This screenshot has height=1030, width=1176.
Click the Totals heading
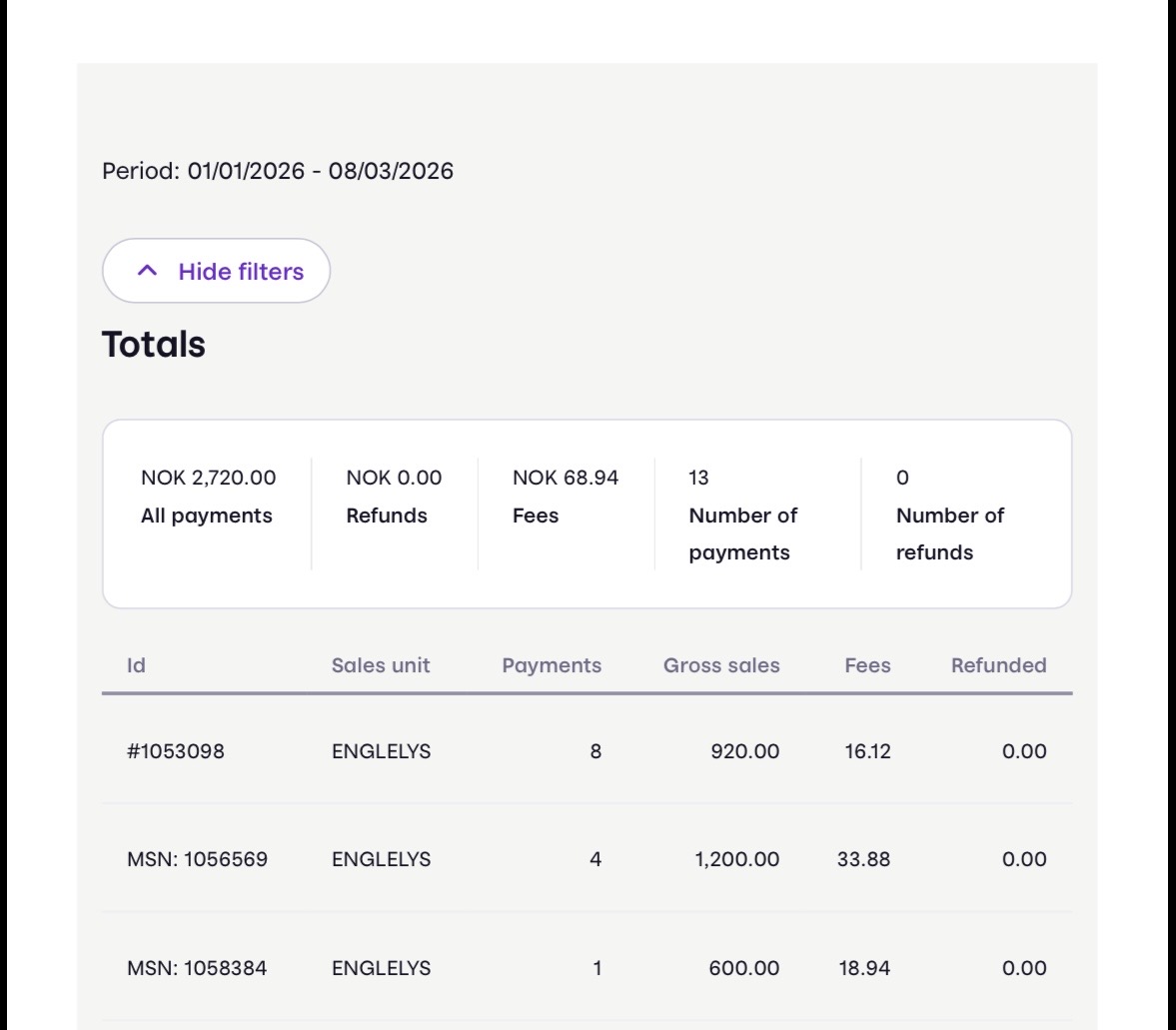pyautogui.click(x=154, y=345)
